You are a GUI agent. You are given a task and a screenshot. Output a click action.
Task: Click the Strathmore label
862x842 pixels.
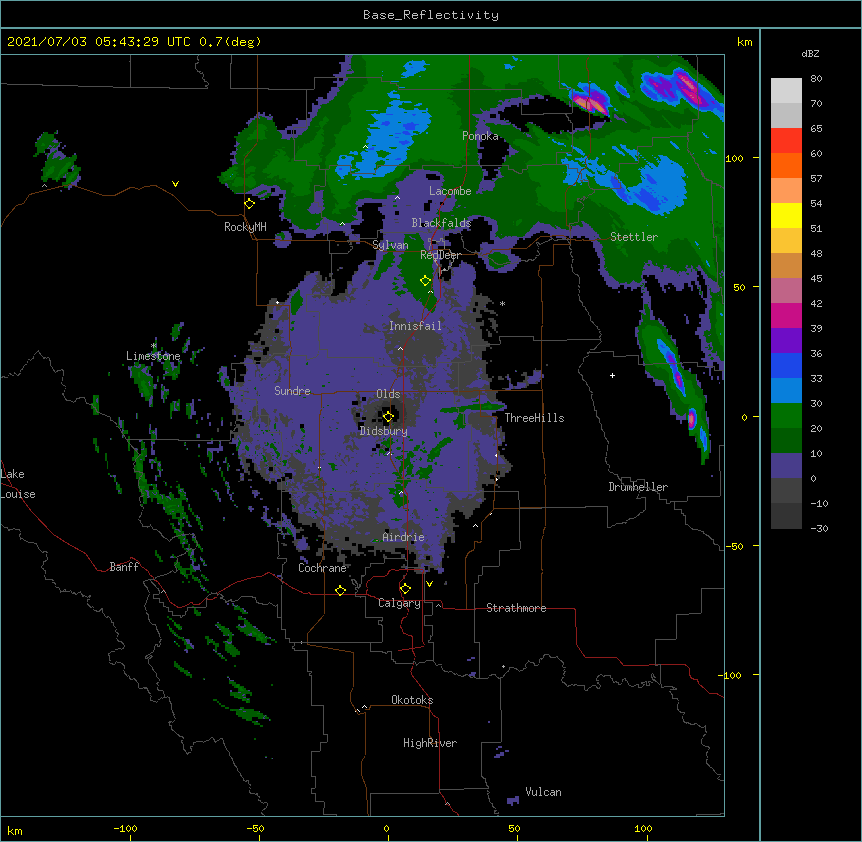(516, 608)
